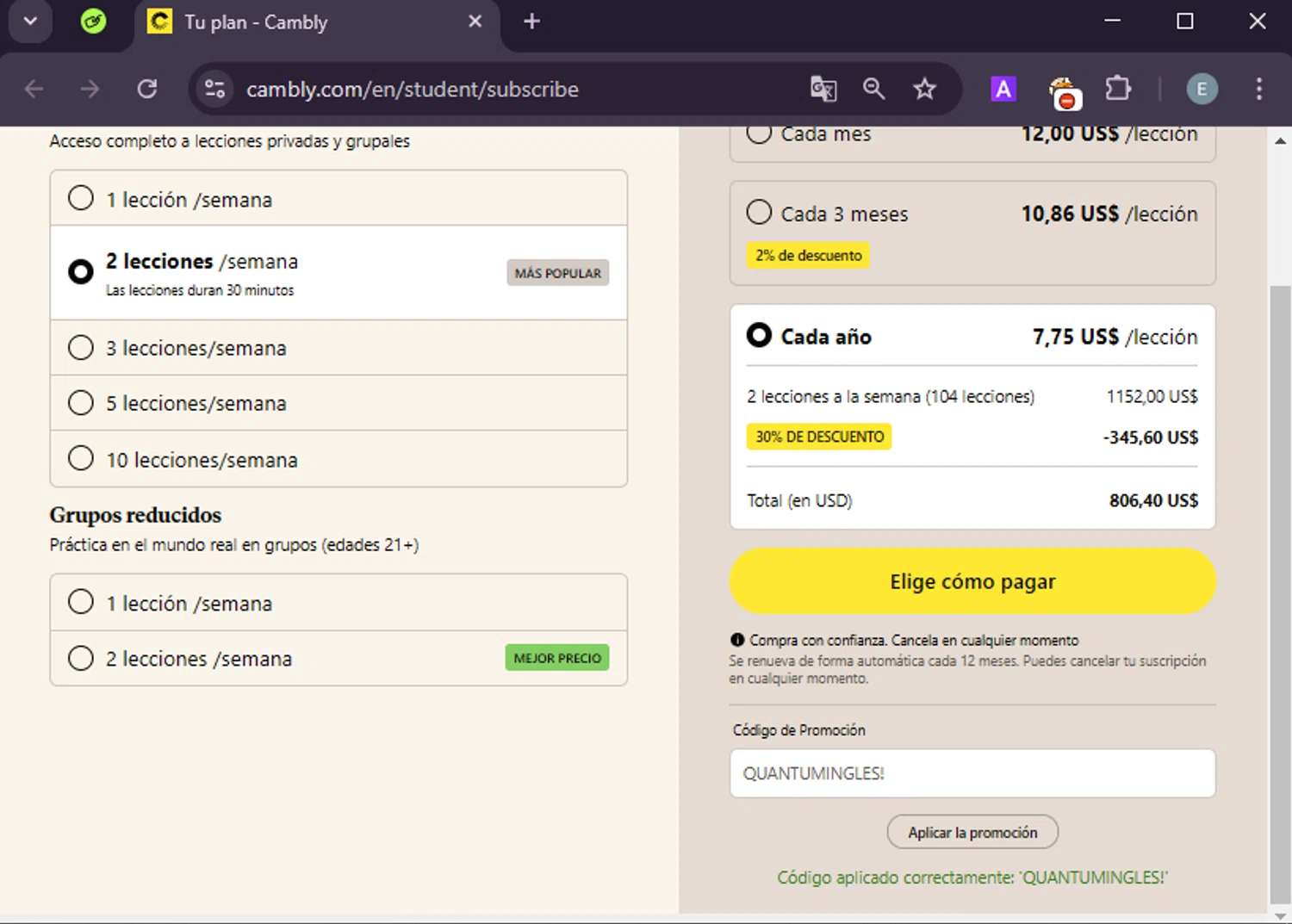Screen dimensions: 1292x924
Task: Click the green extension icon in tab strip
Action: pos(93,22)
